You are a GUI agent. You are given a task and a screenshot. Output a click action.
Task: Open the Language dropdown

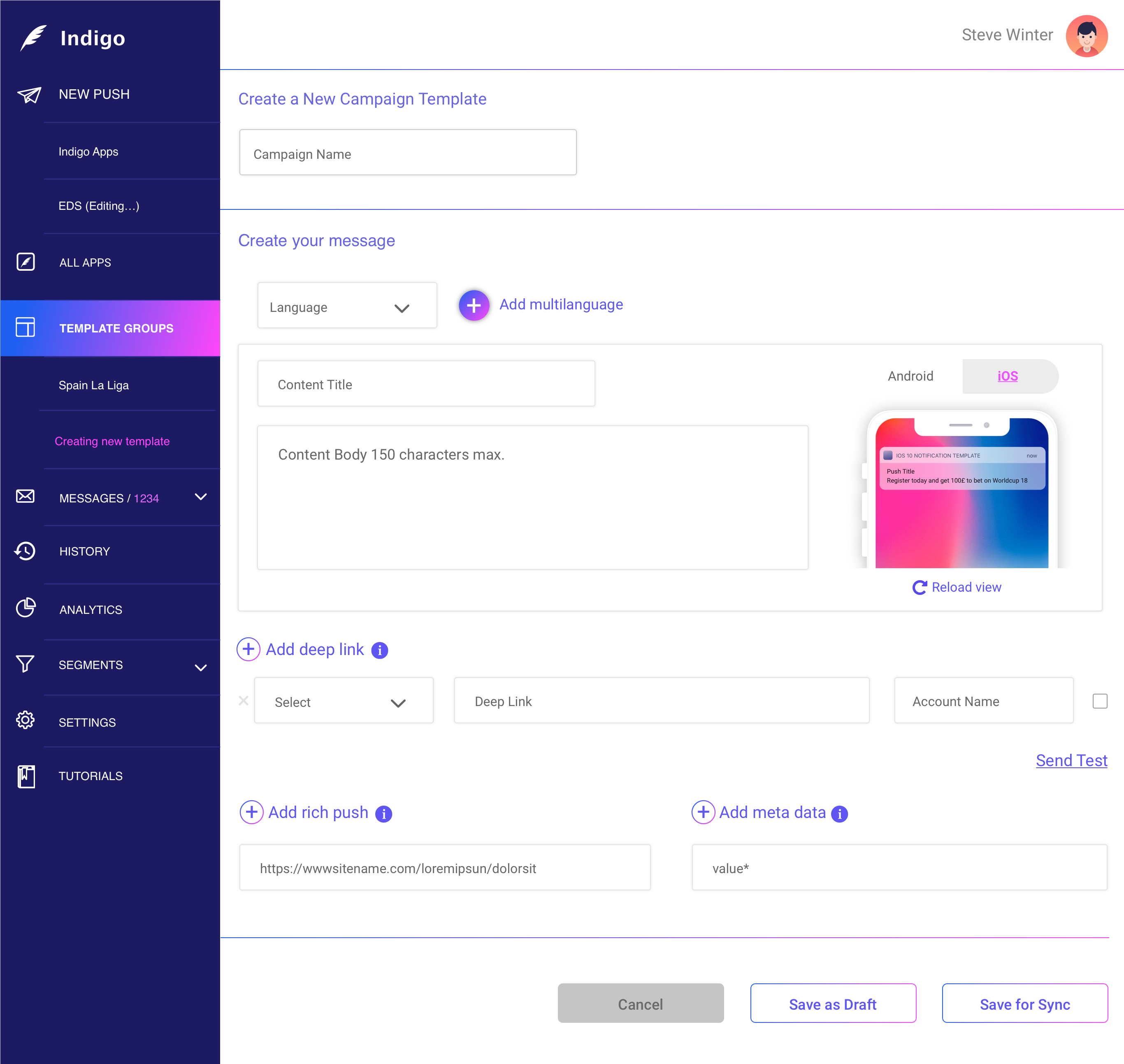347,306
